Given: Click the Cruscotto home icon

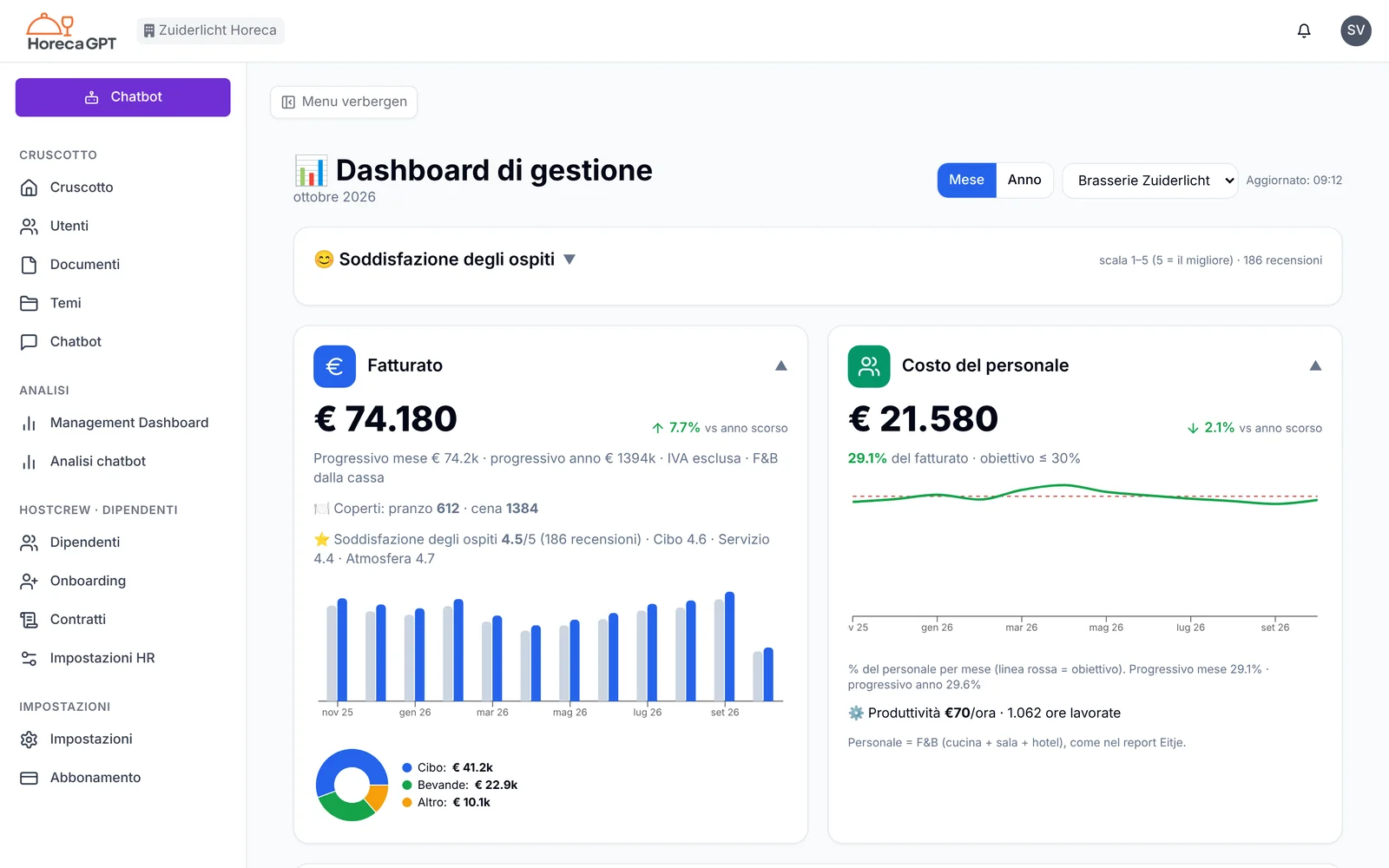Looking at the screenshot, I should click(29, 187).
